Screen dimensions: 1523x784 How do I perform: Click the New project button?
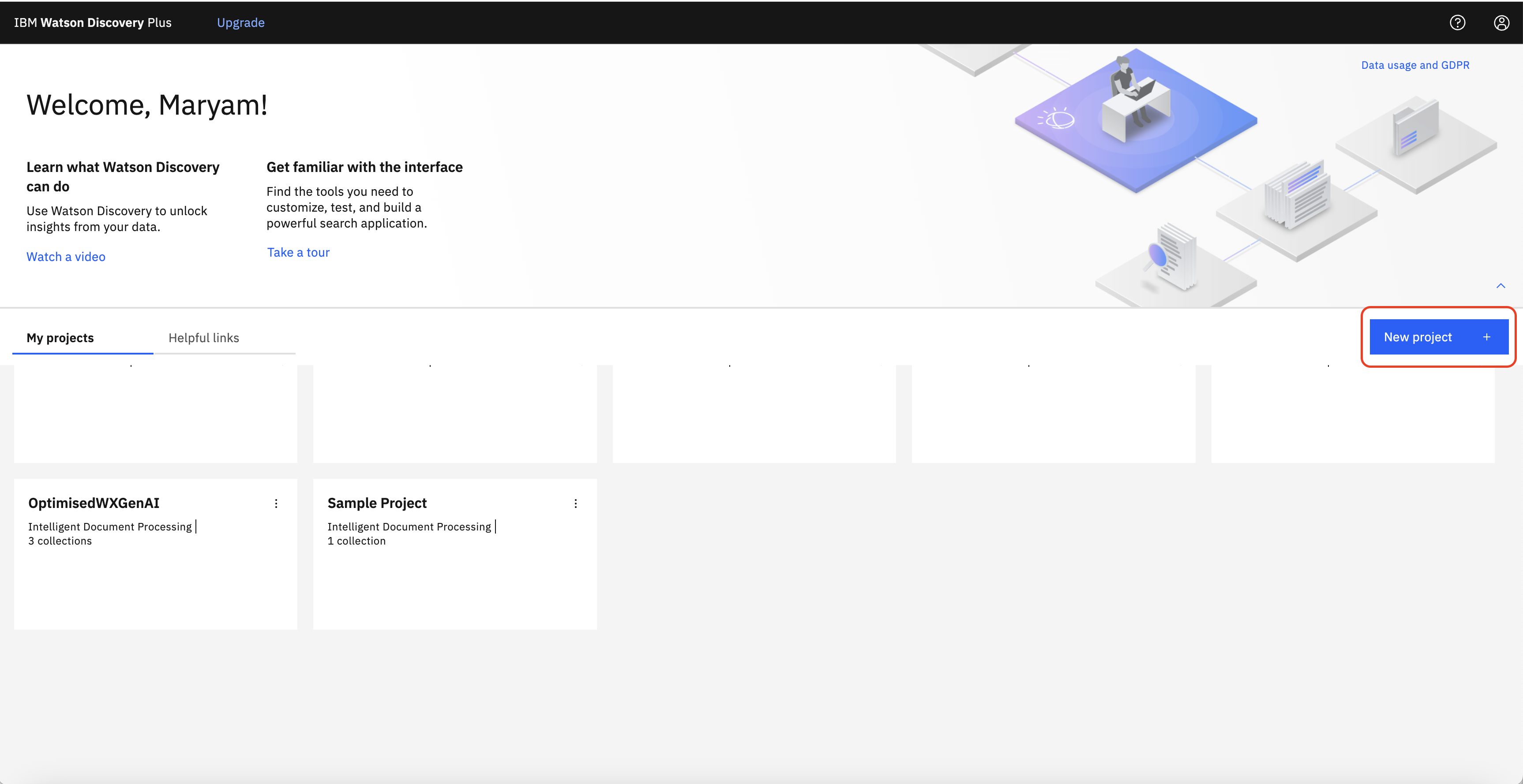[x=1438, y=337]
